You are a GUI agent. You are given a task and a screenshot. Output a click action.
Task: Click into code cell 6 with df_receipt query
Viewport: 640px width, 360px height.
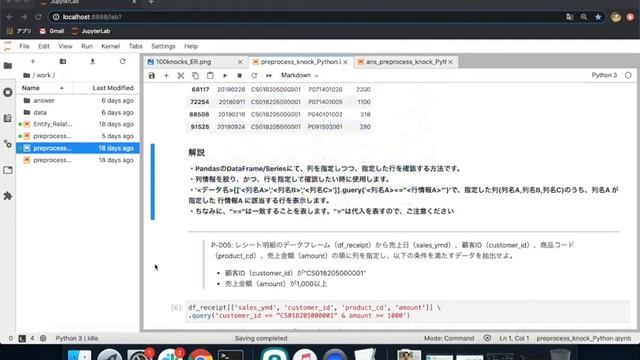tap(407, 311)
